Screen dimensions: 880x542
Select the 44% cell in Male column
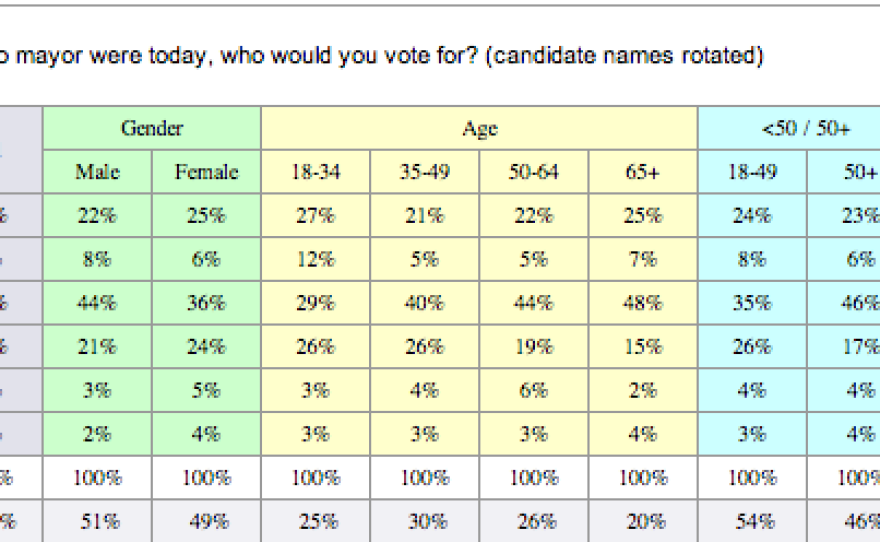tap(97, 303)
